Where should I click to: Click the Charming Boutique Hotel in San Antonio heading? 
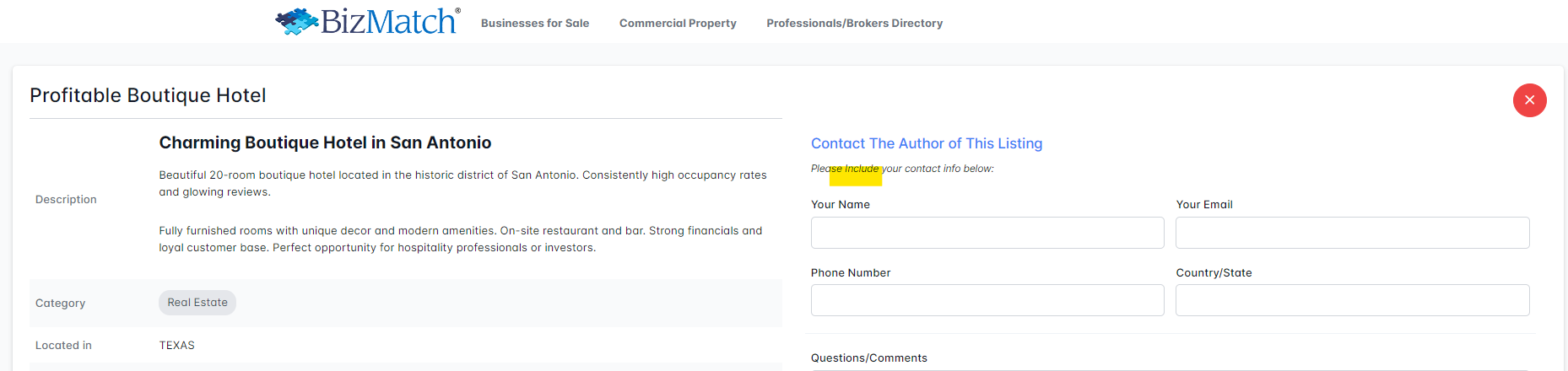pos(325,142)
